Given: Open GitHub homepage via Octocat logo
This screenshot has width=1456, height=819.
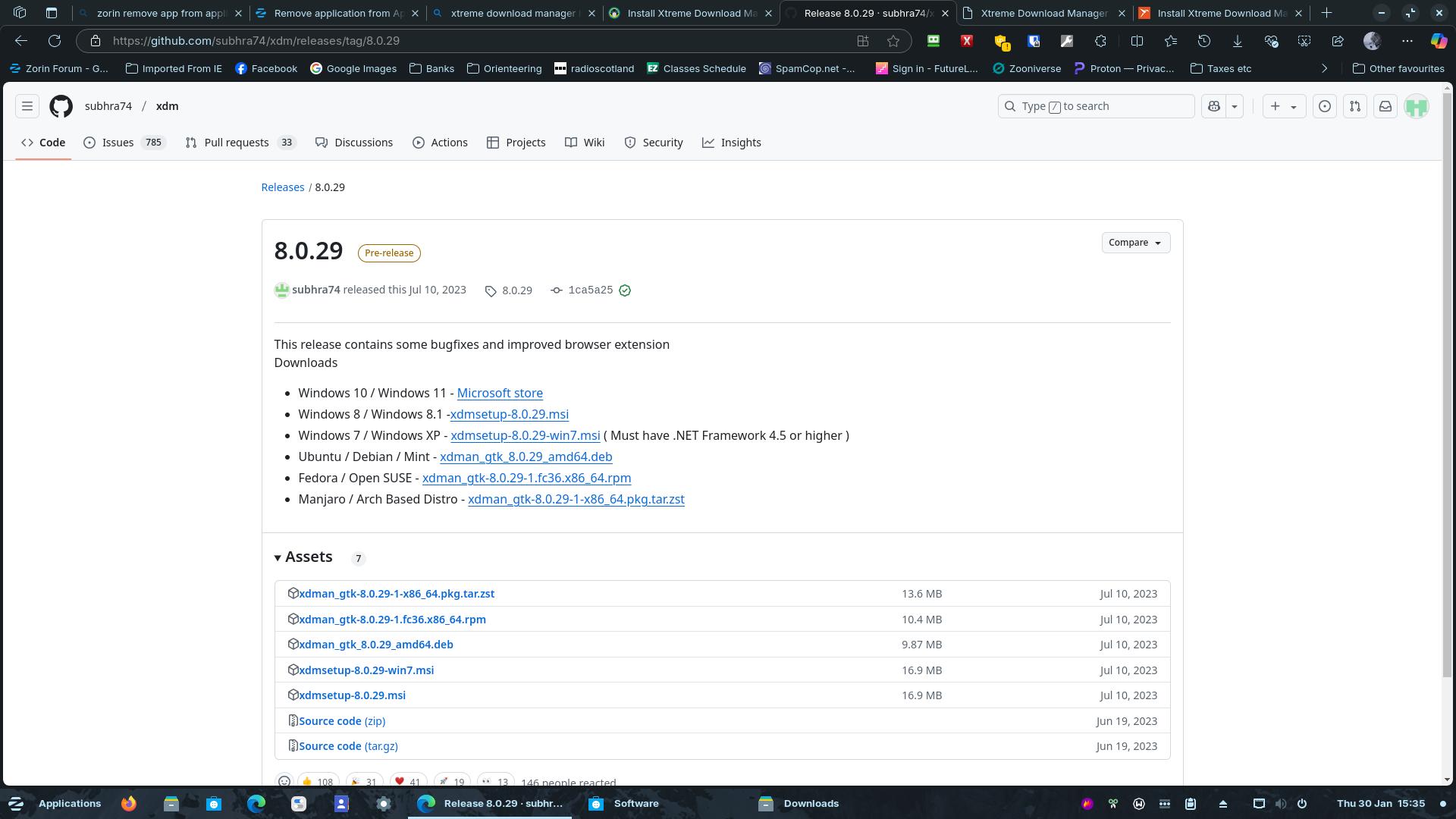Looking at the screenshot, I should coord(61,106).
